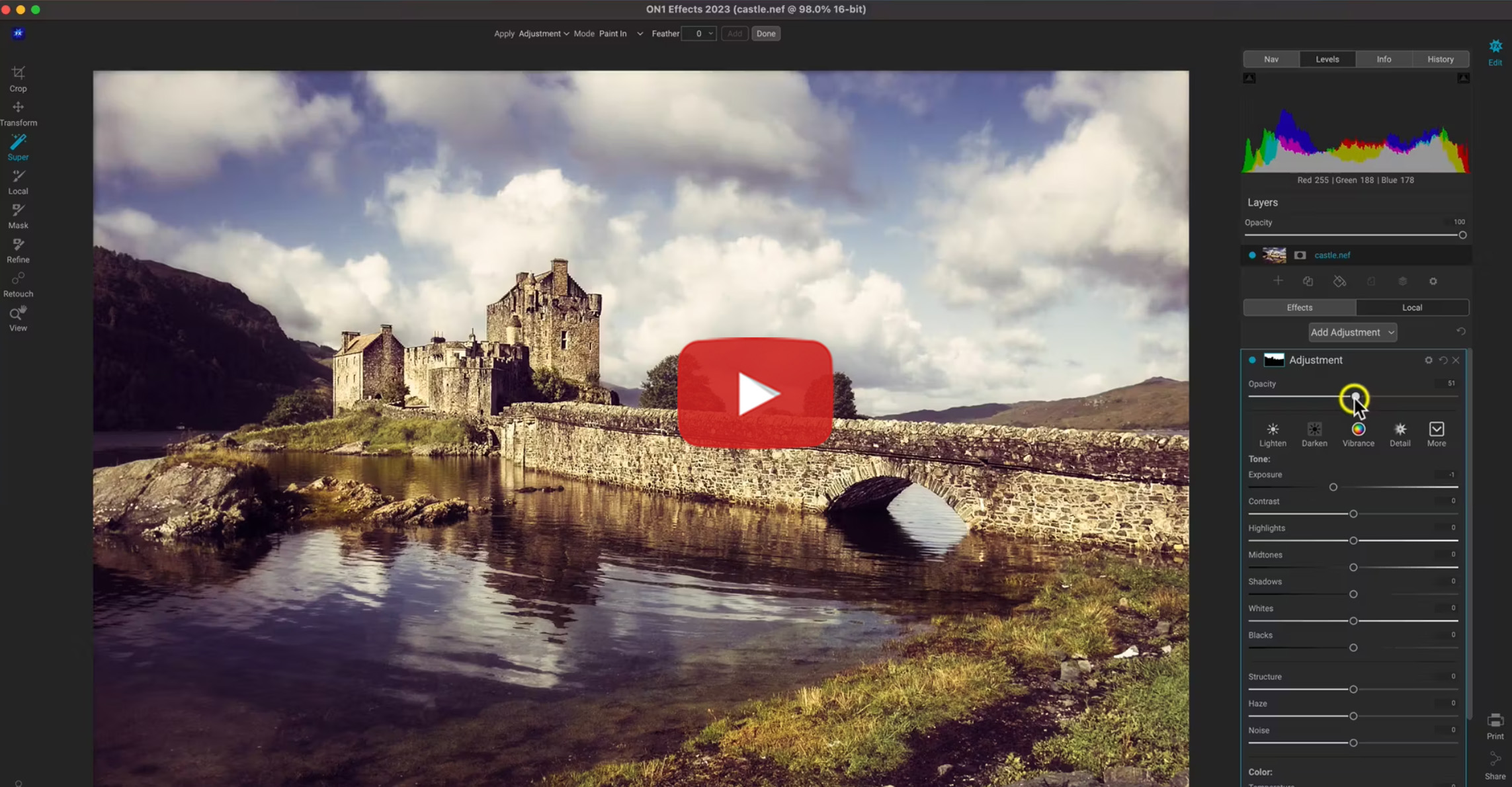The width and height of the screenshot is (1512, 787).
Task: Click the Done button
Action: click(766, 34)
